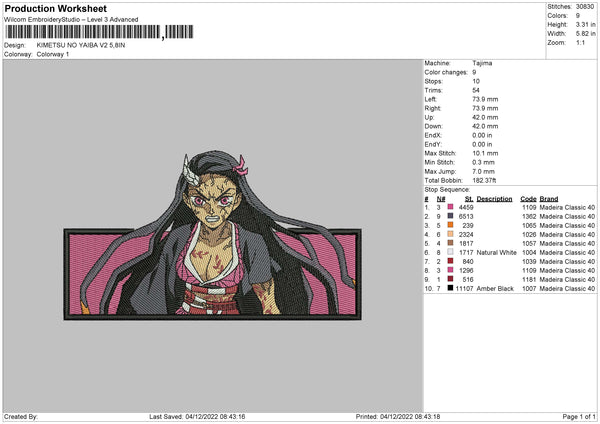Viewport: 600px width, 424px height.
Task: Click the Trims value '54'
Action: pyautogui.click(x=476, y=90)
